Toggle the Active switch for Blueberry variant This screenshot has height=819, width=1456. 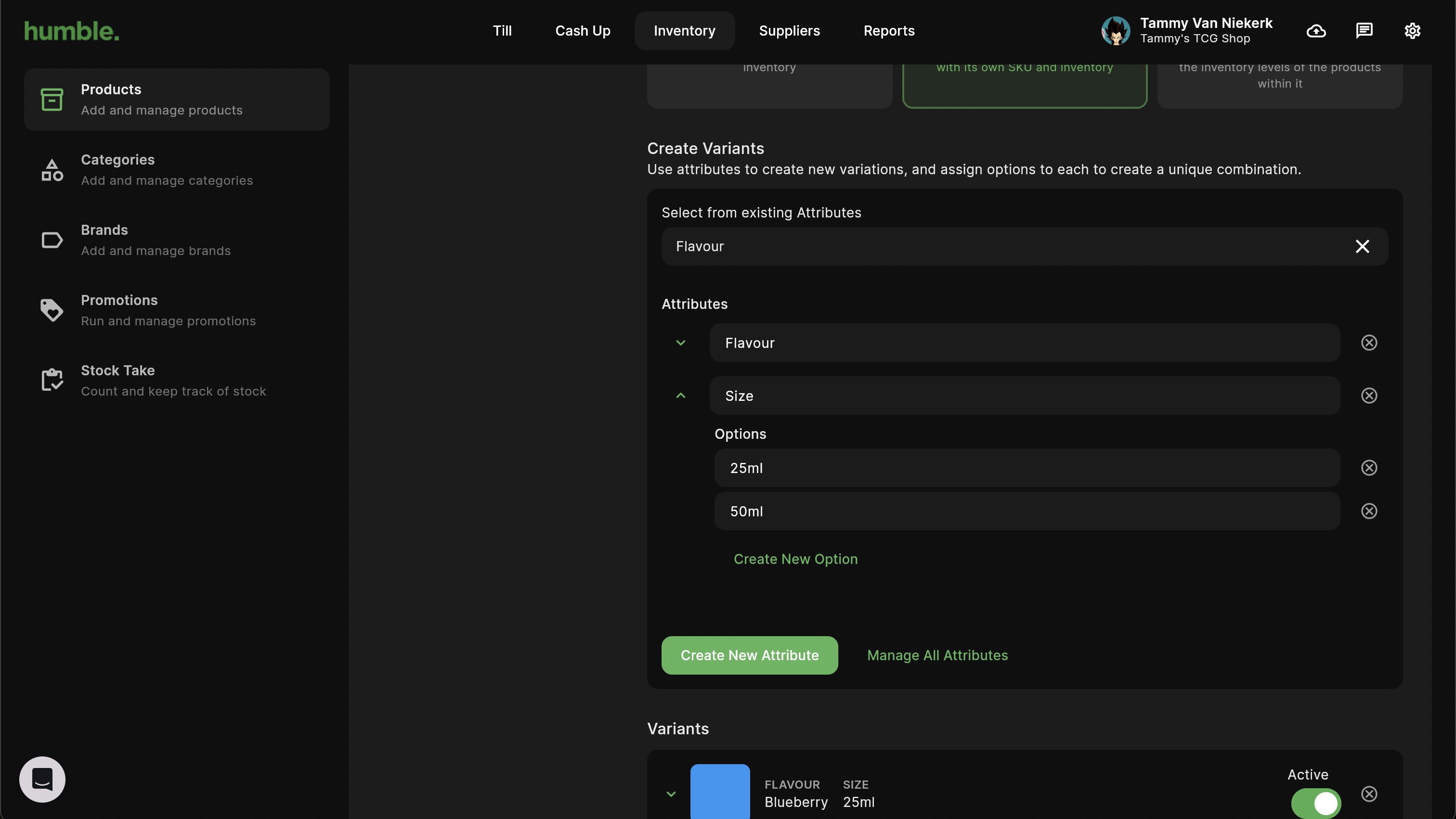(x=1315, y=803)
